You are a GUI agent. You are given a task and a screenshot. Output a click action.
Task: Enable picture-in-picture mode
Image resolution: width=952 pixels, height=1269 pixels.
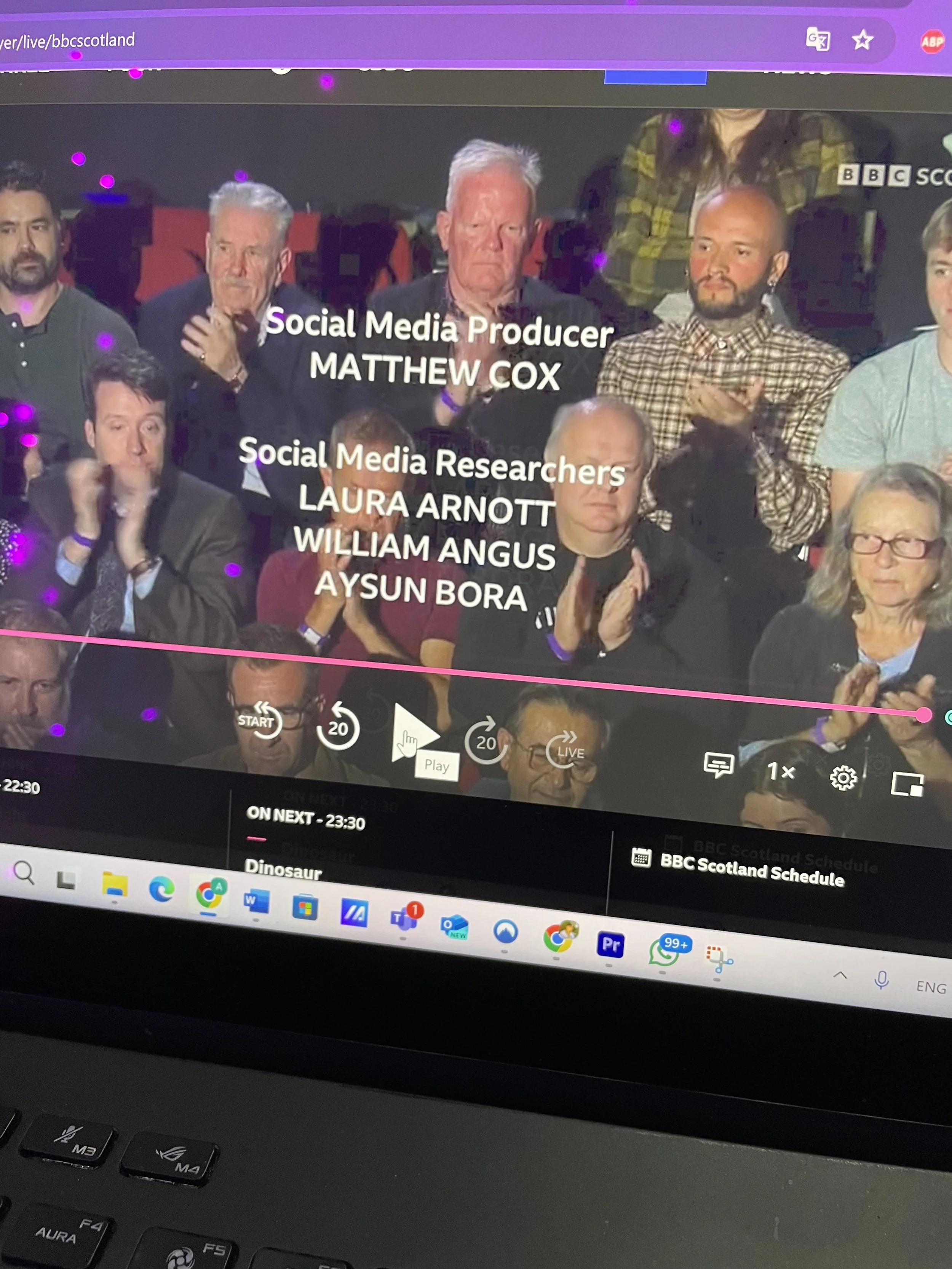click(907, 784)
